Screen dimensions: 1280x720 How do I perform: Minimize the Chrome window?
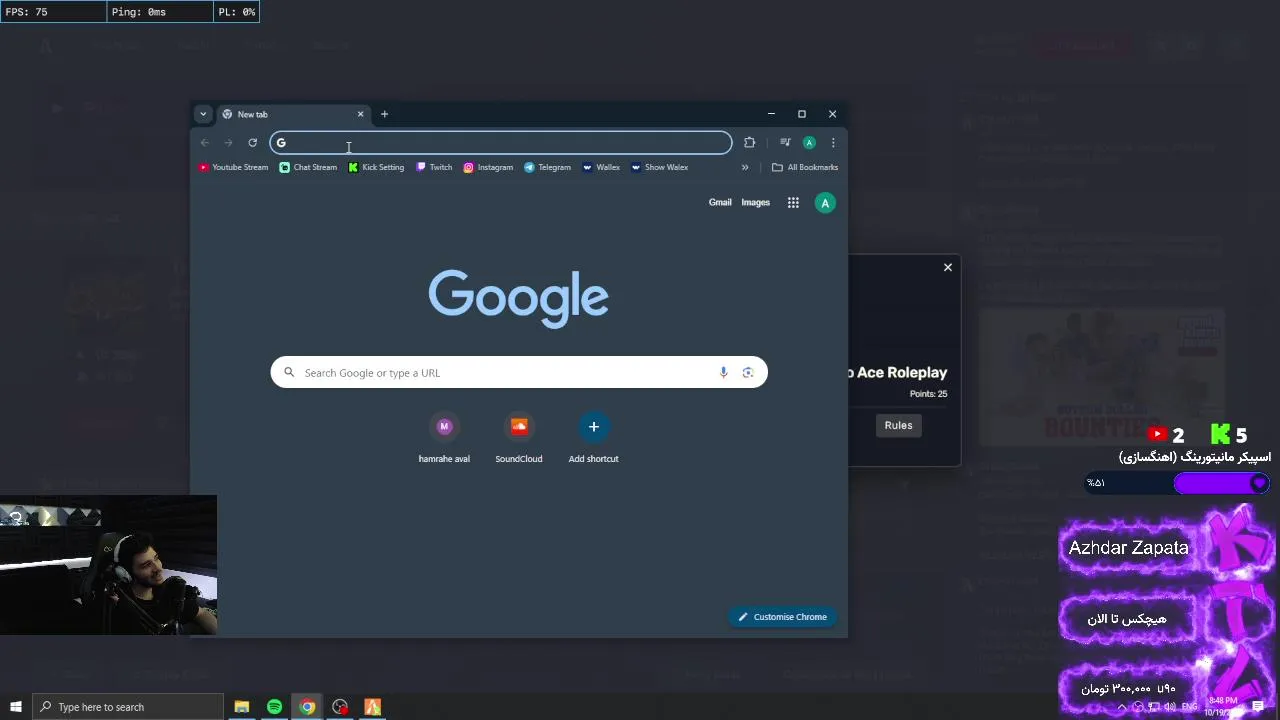[x=771, y=114]
